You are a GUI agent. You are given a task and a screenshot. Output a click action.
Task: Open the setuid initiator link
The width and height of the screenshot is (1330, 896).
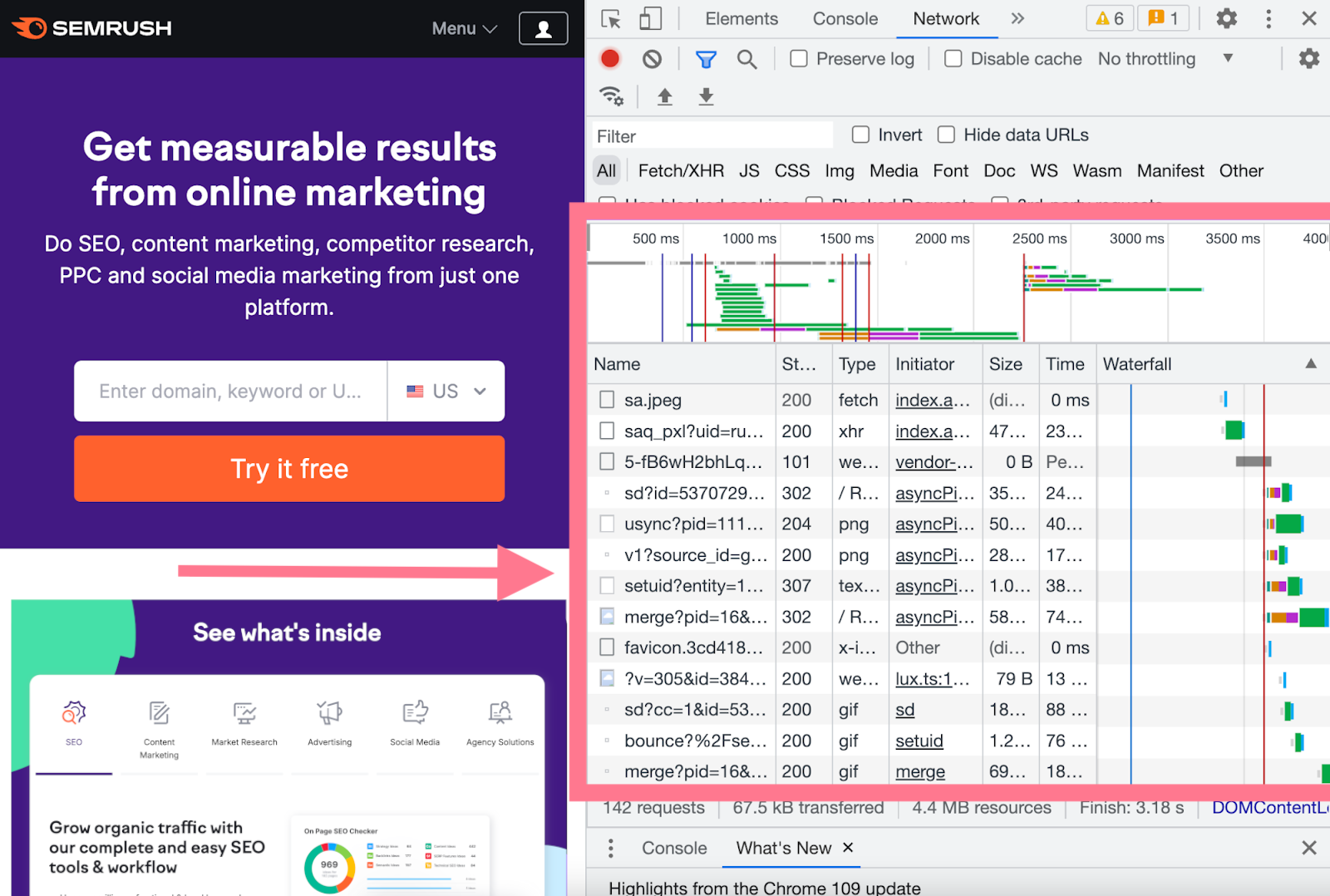click(920, 741)
